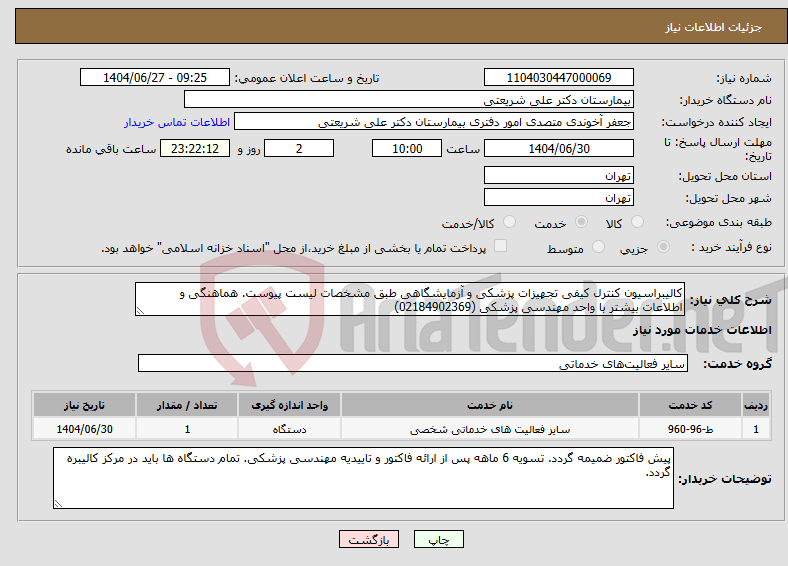788x566 pixels.
Task: Click the deadline time field 10:00
Action: pos(407,148)
